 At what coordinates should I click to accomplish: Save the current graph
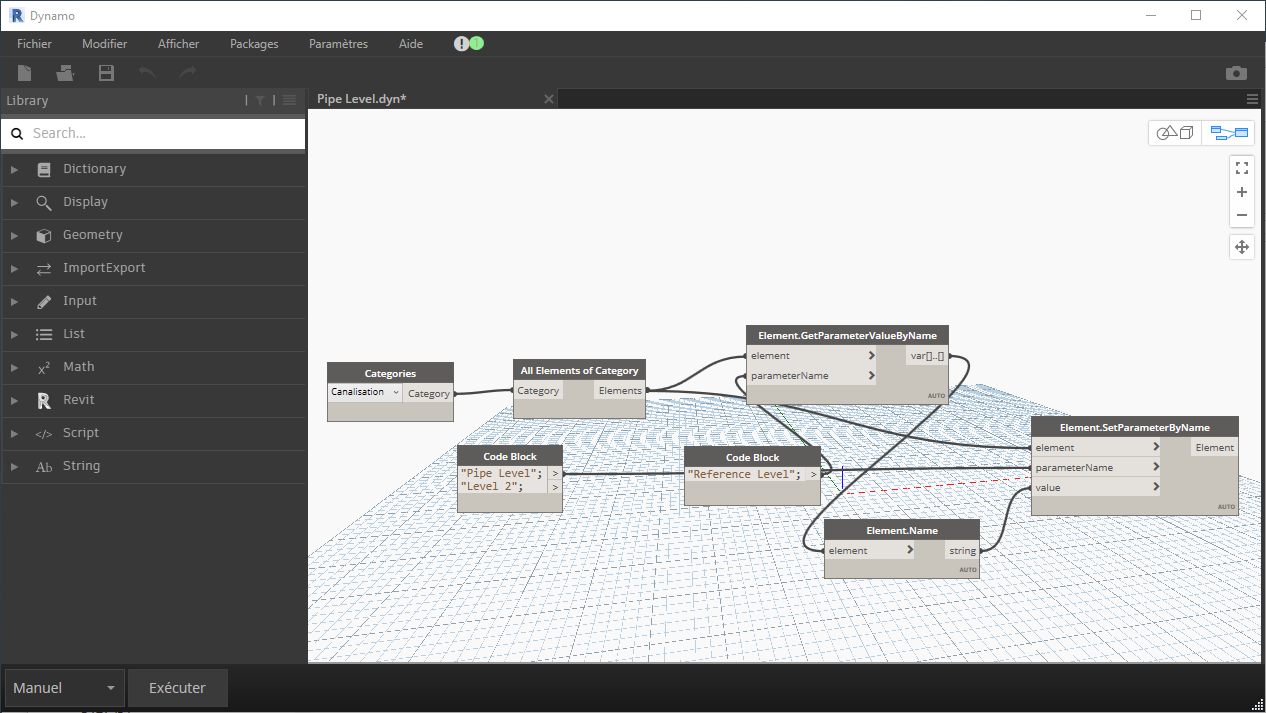106,72
